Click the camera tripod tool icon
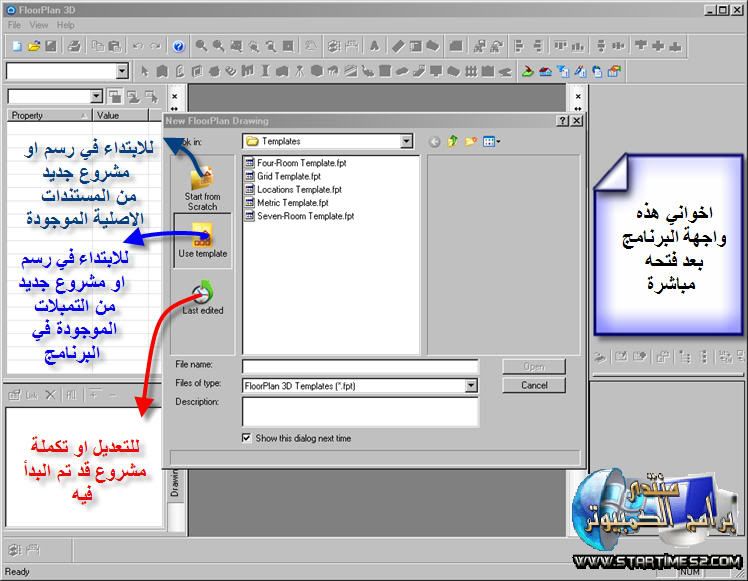The image size is (748, 581). click(299, 72)
